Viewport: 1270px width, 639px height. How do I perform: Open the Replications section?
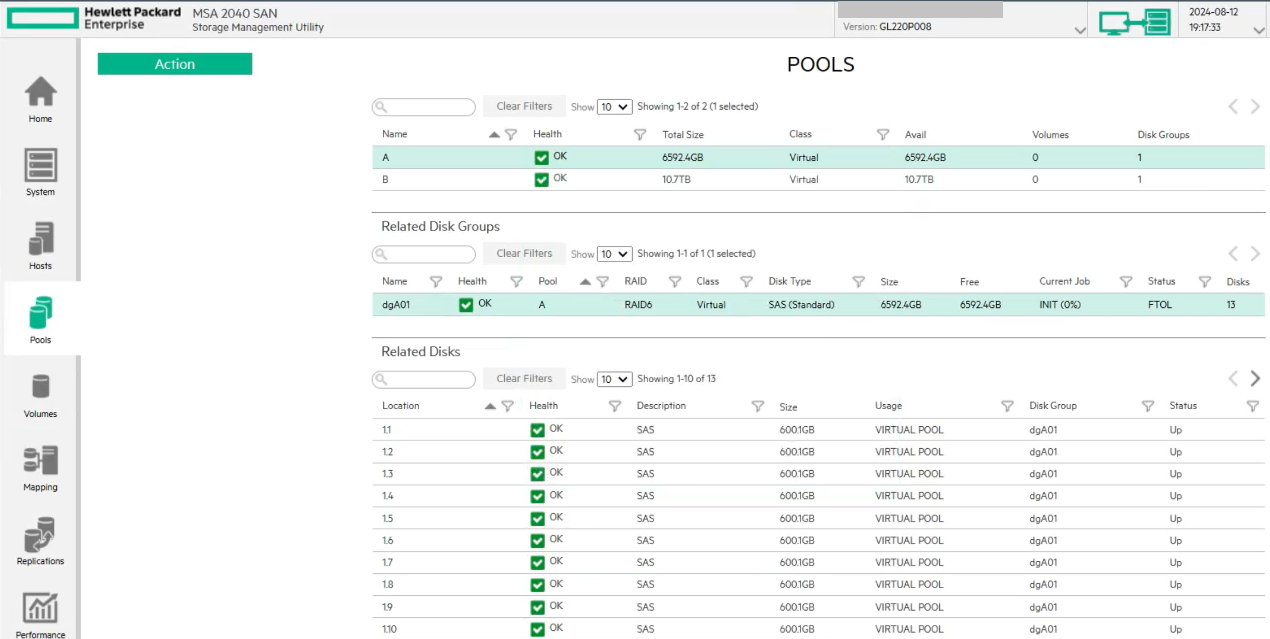[x=40, y=542]
